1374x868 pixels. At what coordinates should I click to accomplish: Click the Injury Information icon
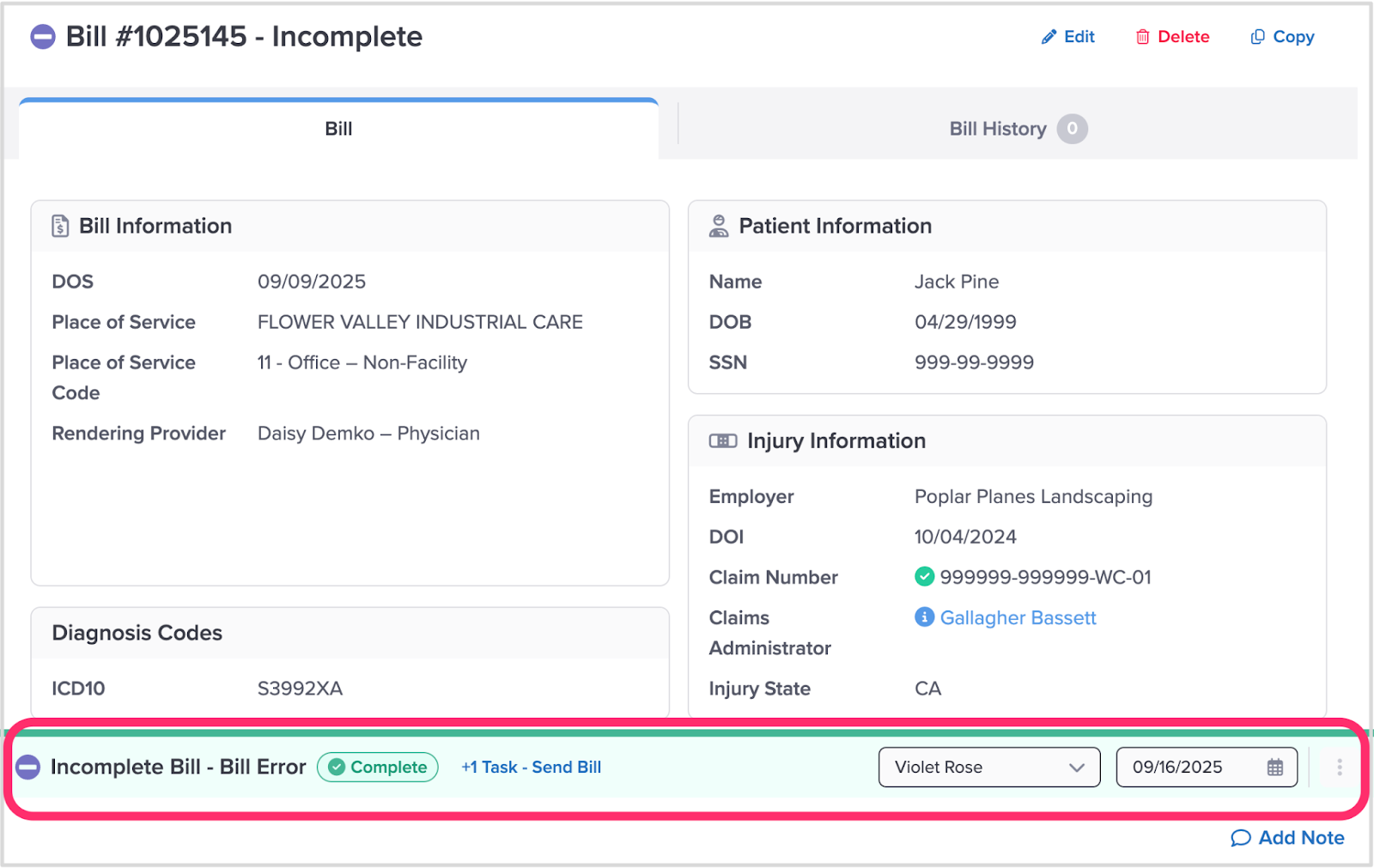722,441
